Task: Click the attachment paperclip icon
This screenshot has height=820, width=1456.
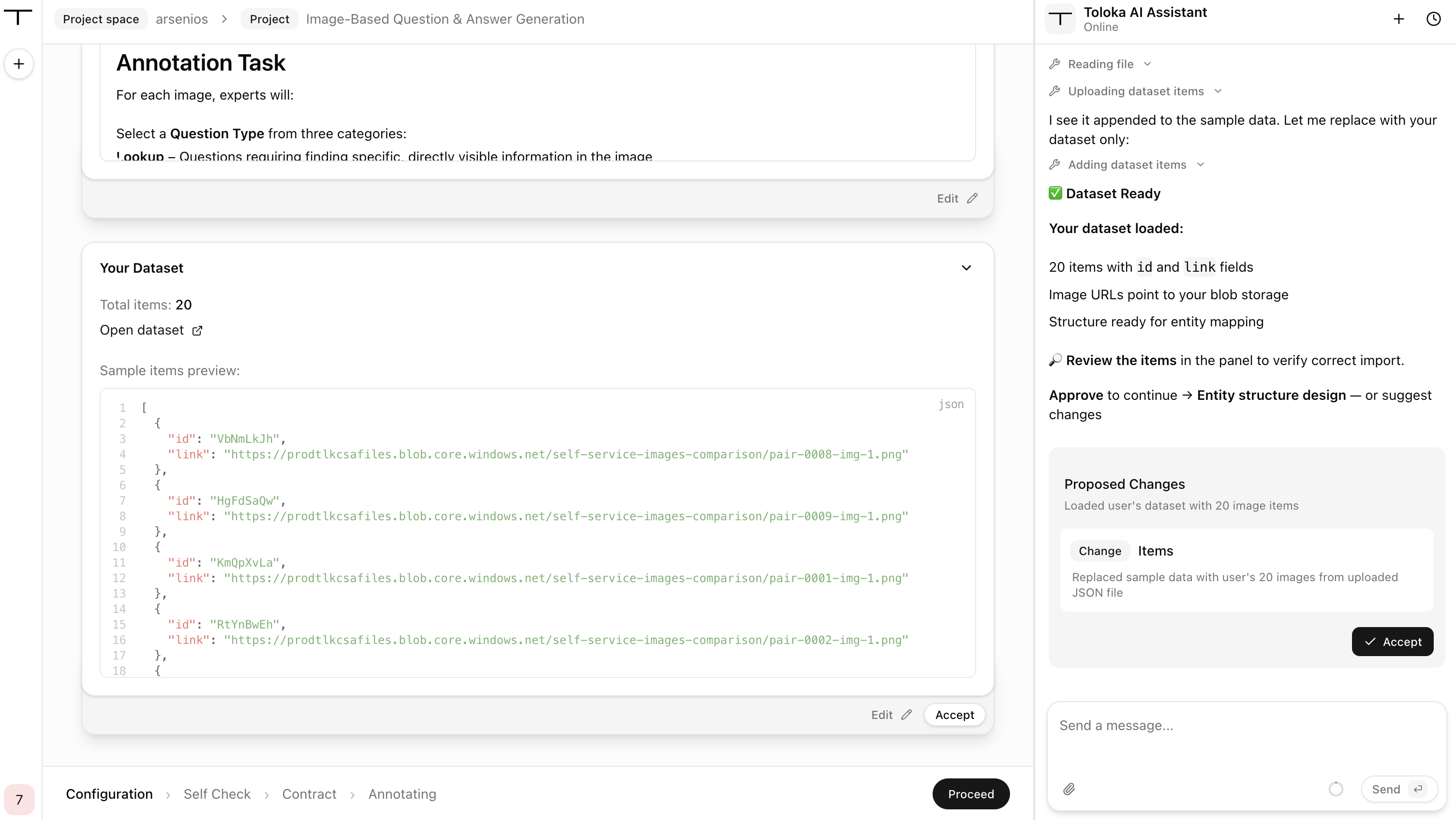Action: coord(1069,789)
